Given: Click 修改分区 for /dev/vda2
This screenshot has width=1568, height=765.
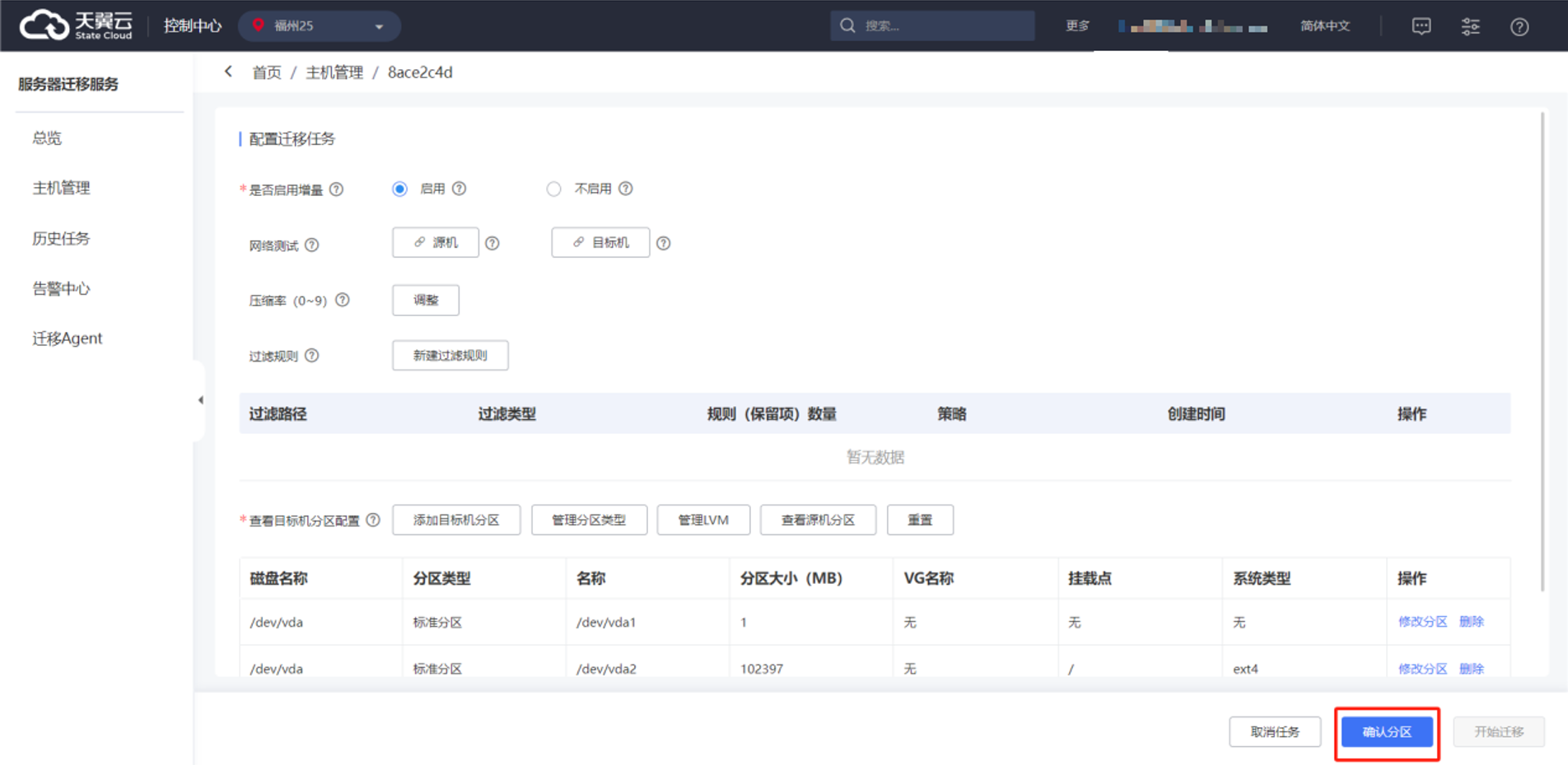Looking at the screenshot, I should 1422,669.
